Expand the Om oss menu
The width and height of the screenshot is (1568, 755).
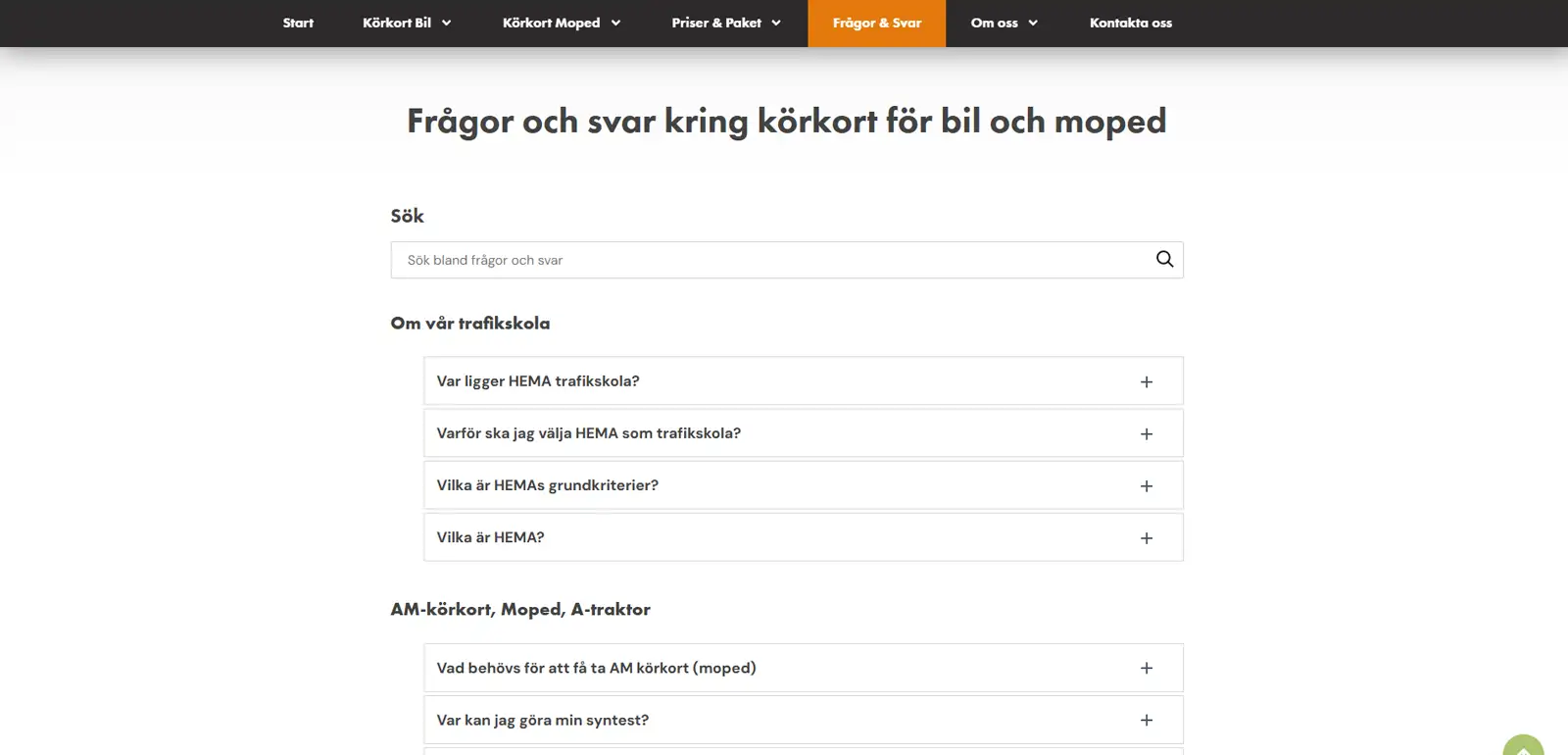coord(1004,23)
